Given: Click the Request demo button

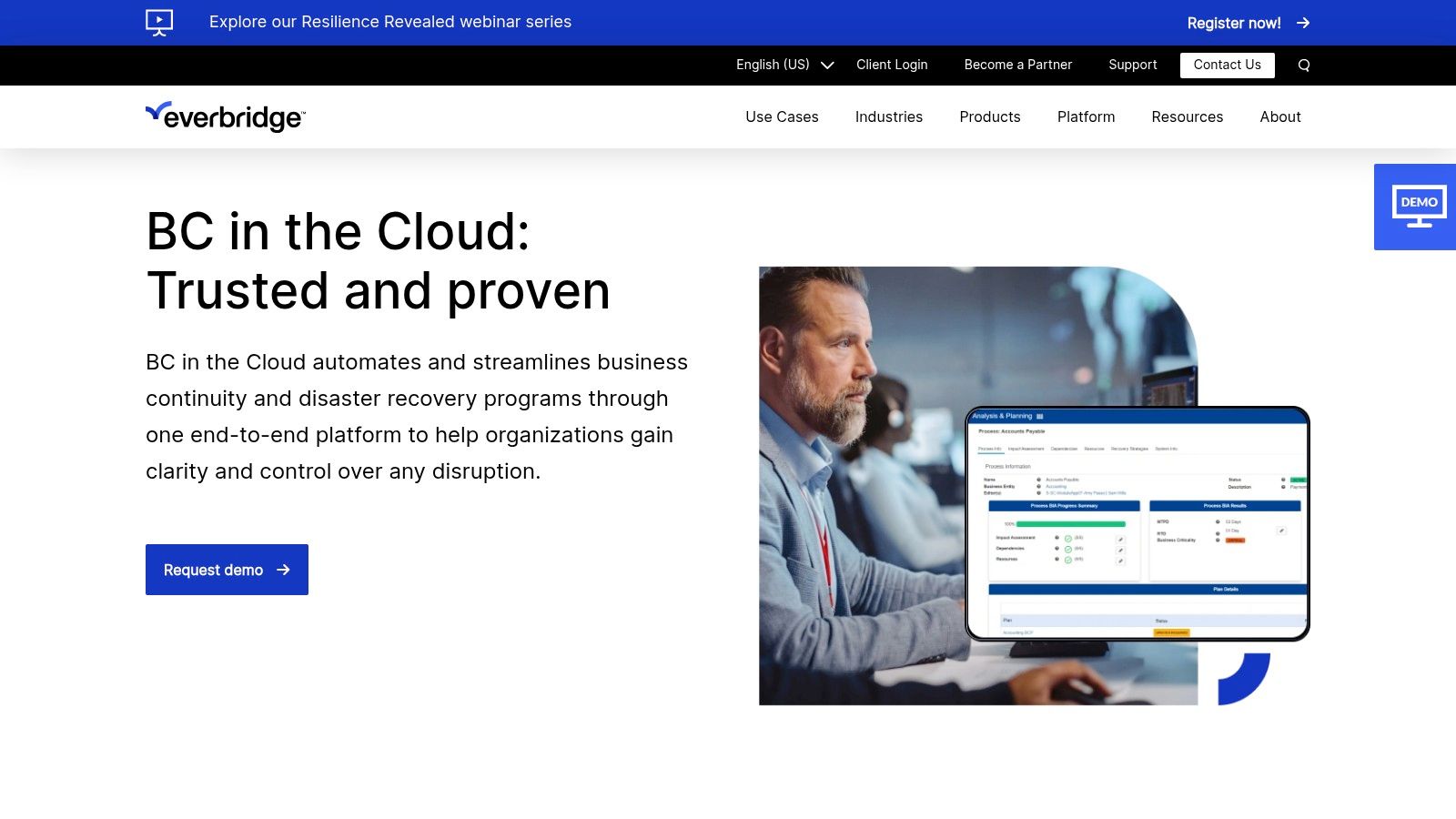Looking at the screenshot, I should click(x=227, y=570).
